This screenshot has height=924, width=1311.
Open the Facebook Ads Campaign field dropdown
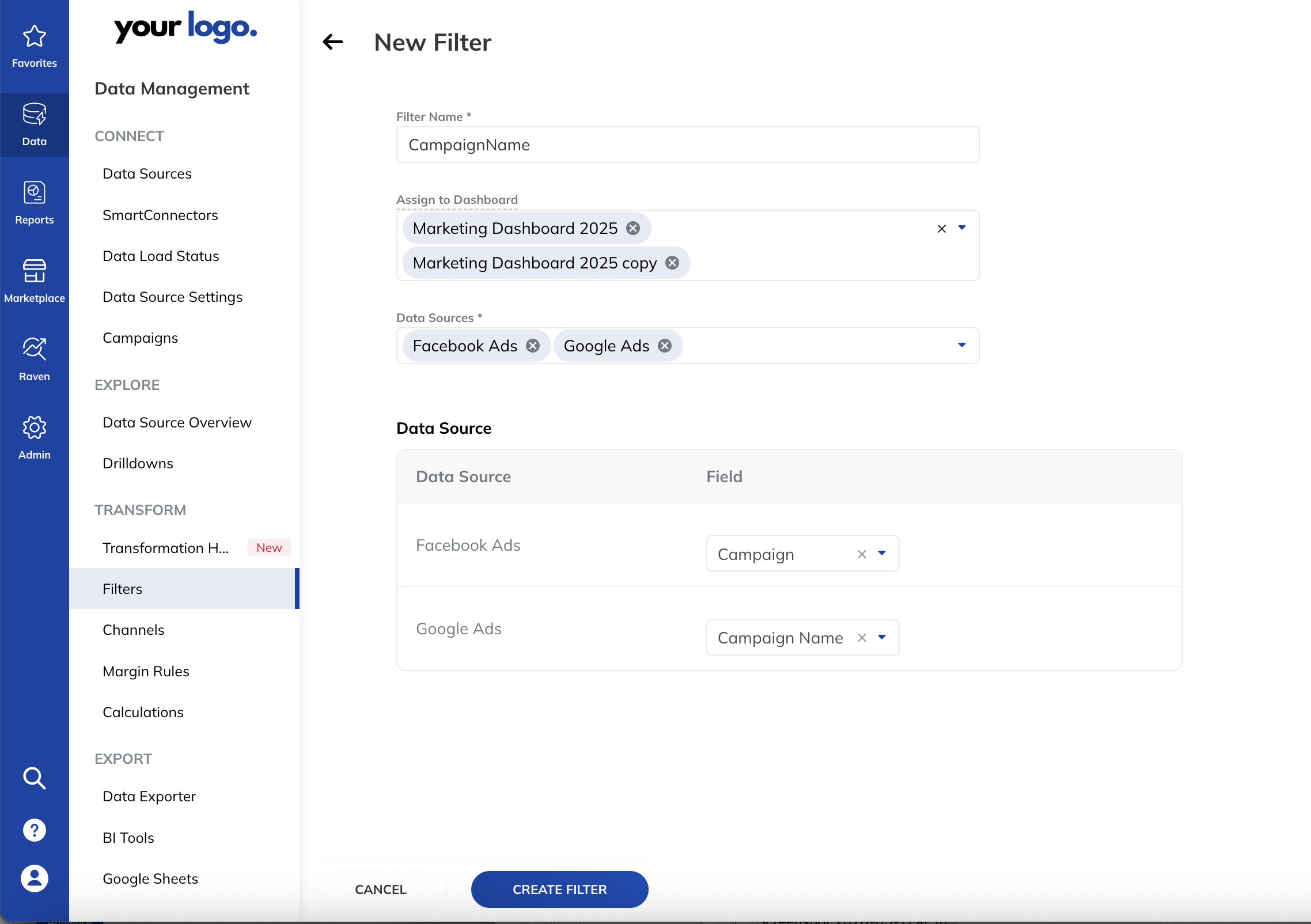882,554
